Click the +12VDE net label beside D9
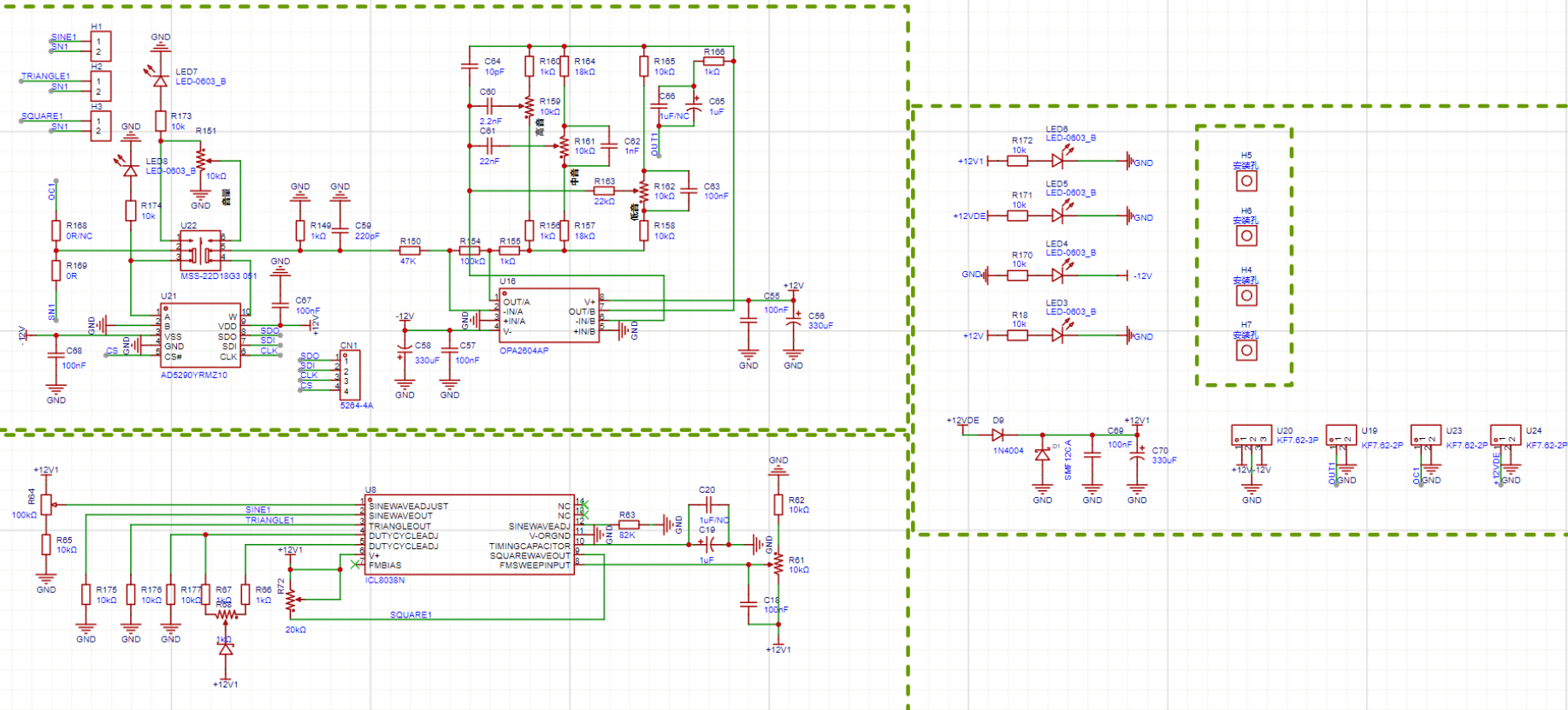The height and width of the screenshot is (710, 1568). click(962, 420)
